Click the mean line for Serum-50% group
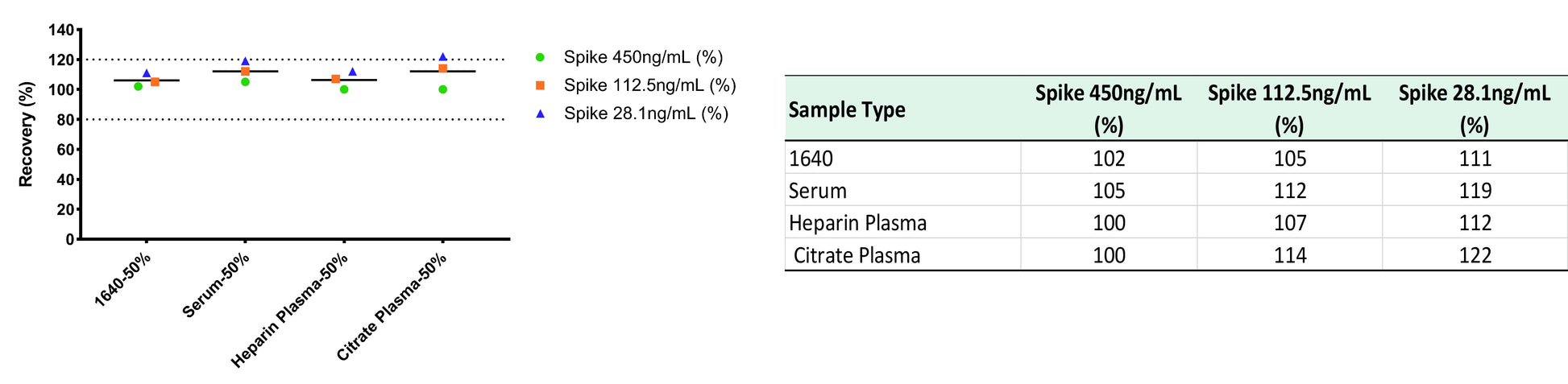Screen dimensions: 1568x384 point(245,72)
